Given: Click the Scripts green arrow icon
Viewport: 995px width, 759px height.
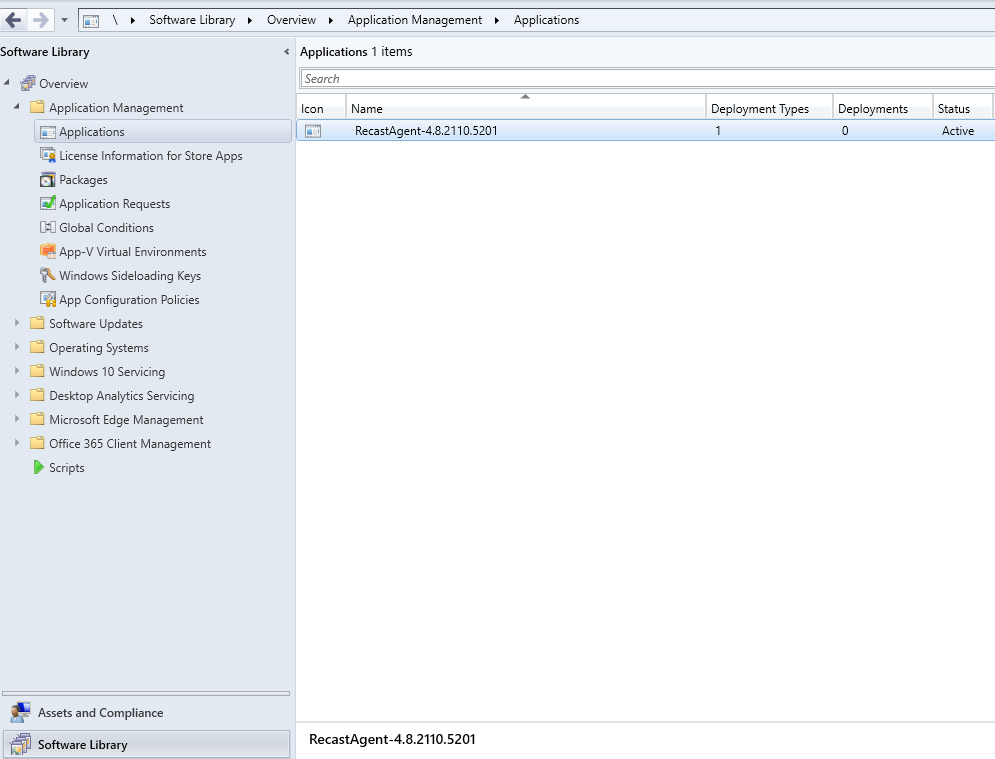Looking at the screenshot, I should (x=38, y=467).
